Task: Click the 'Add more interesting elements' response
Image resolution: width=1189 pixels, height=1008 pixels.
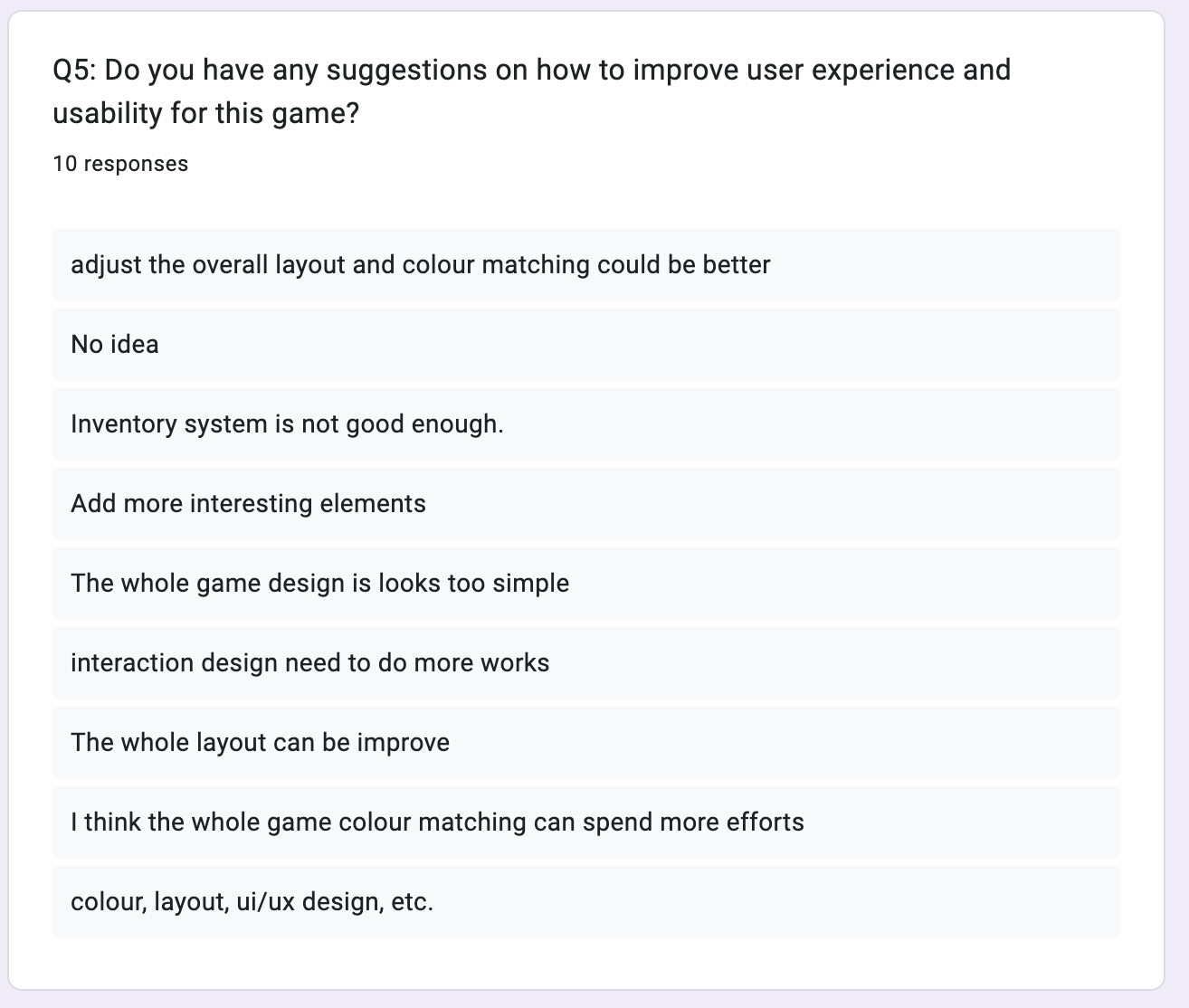Action: 586,504
